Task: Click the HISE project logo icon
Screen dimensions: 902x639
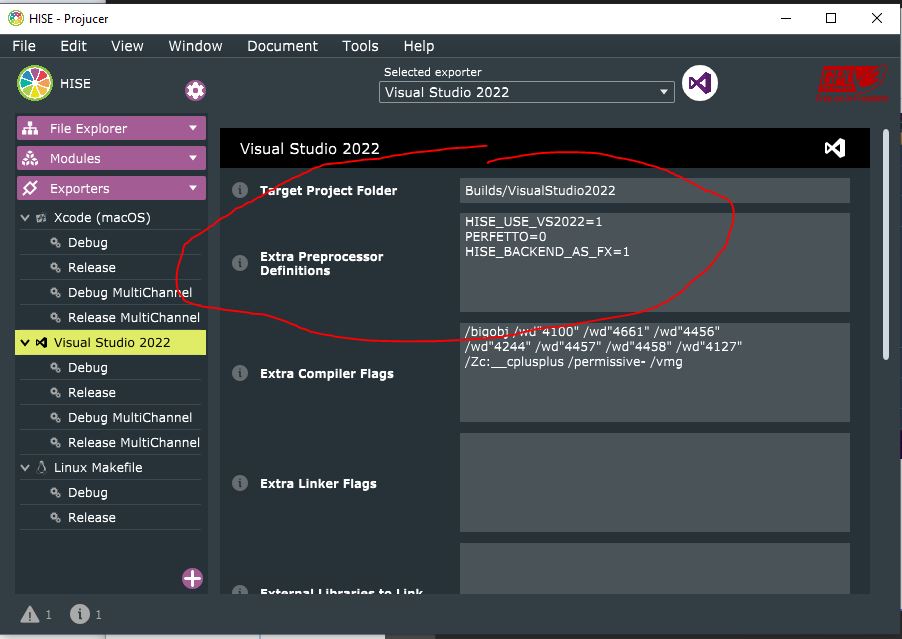Action: click(35, 83)
